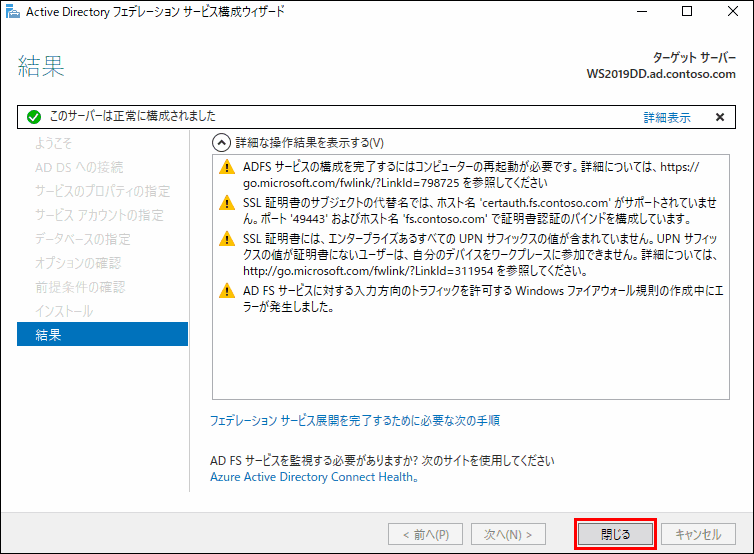754x554 pixels.
Task: Select AD DS への接続 step
Action: (79, 167)
